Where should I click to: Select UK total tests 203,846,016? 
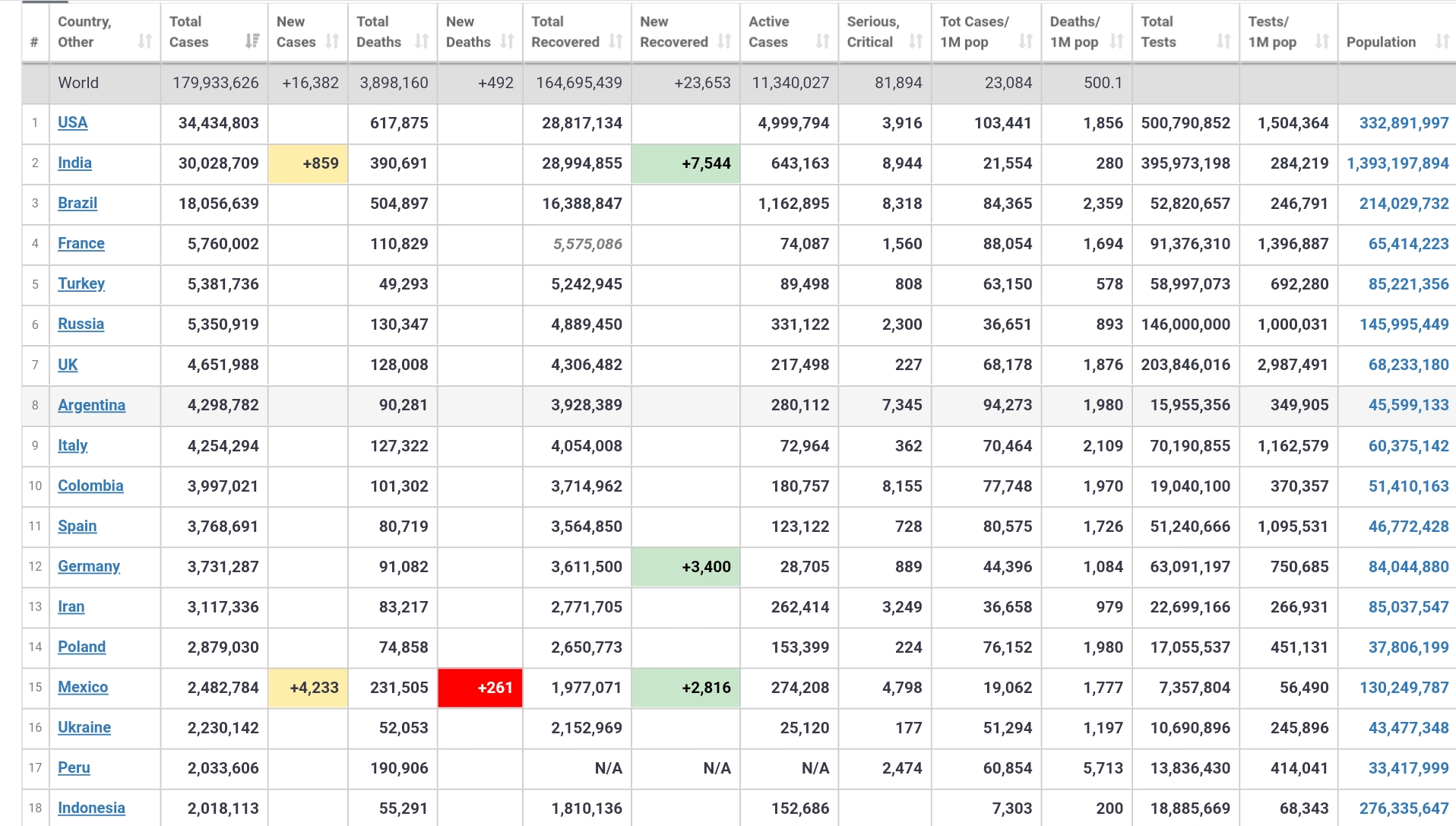[1185, 364]
